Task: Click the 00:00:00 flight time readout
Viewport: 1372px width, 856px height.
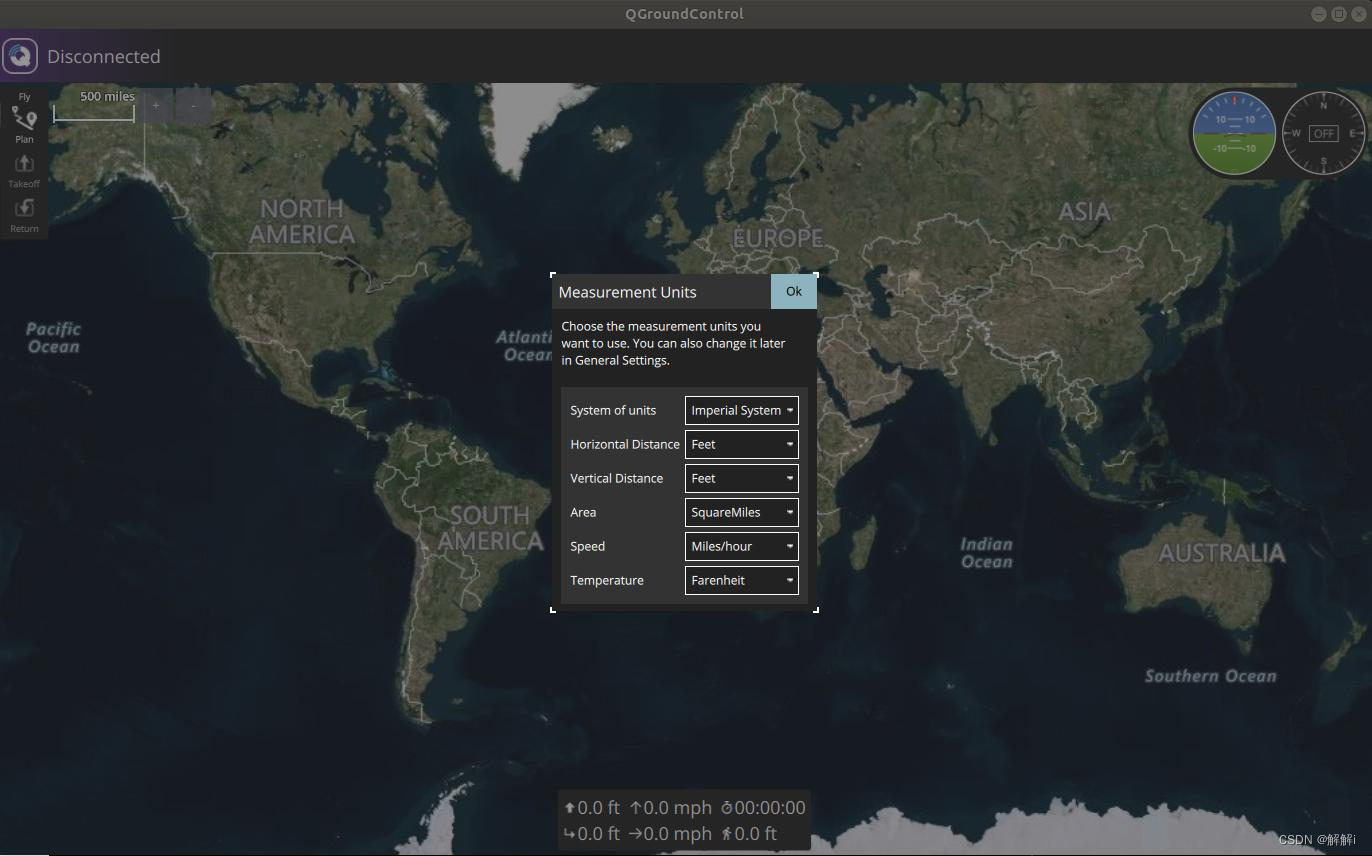Action: 763,808
